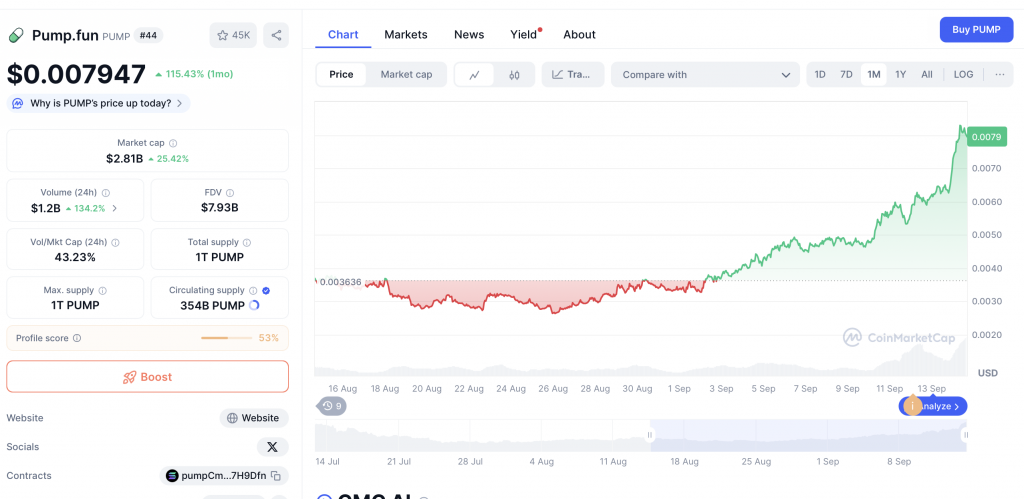Switch to Market cap toggle

[x=406, y=74]
